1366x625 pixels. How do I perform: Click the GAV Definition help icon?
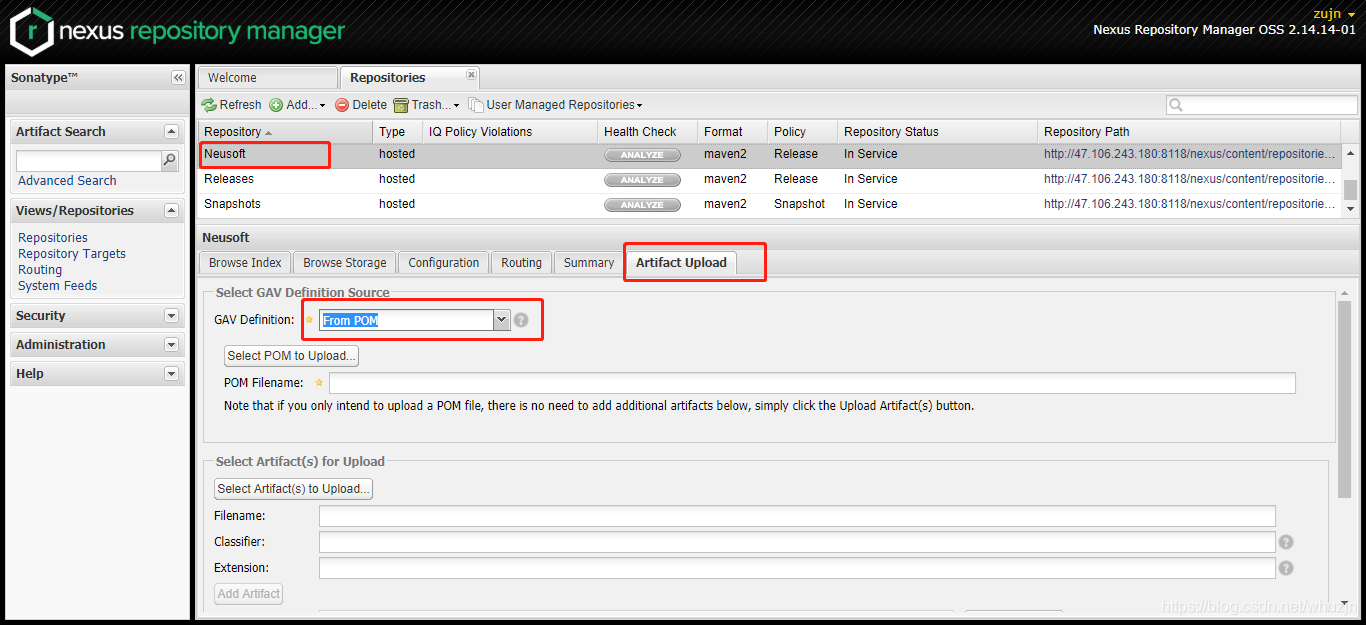pos(521,320)
